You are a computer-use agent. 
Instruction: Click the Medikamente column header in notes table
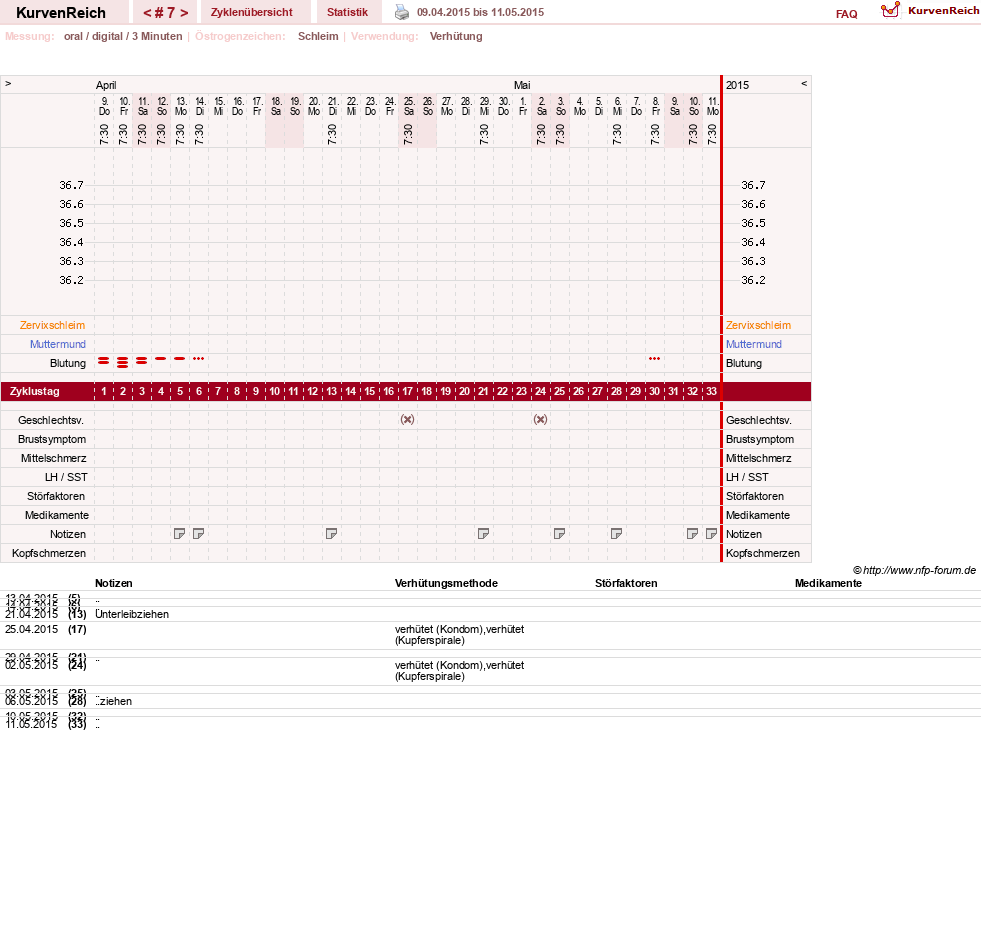coord(828,583)
